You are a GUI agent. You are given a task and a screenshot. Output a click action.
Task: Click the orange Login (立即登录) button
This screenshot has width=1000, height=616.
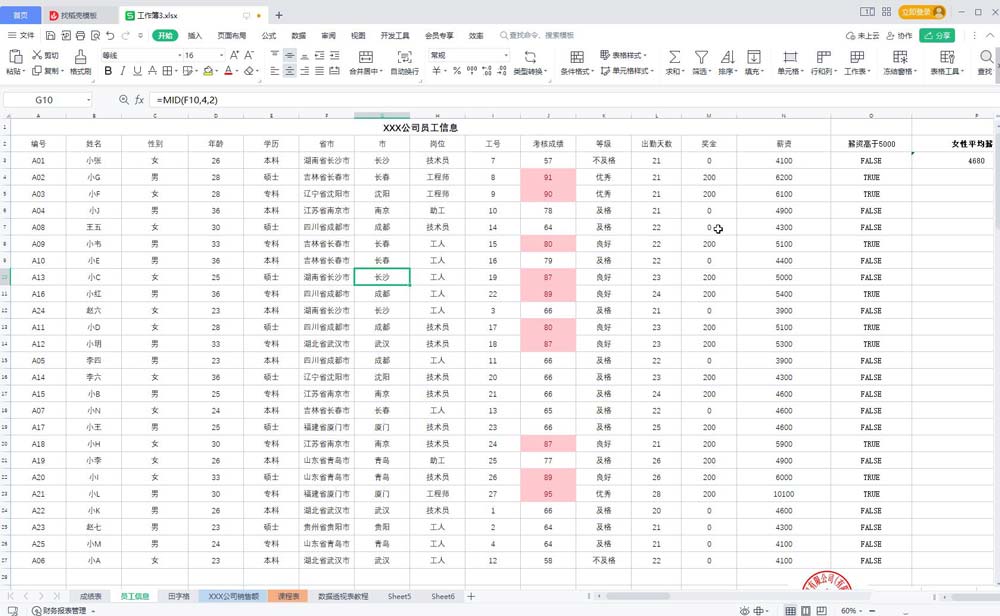(922, 11)
